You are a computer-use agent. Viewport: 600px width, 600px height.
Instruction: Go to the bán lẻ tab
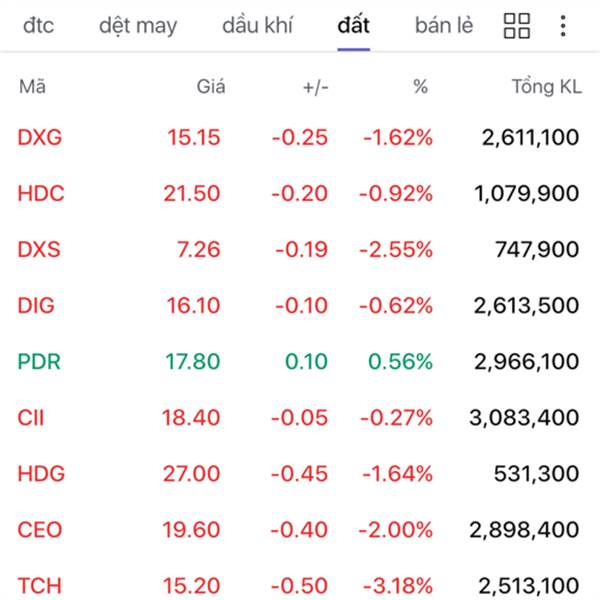point(444,25)
